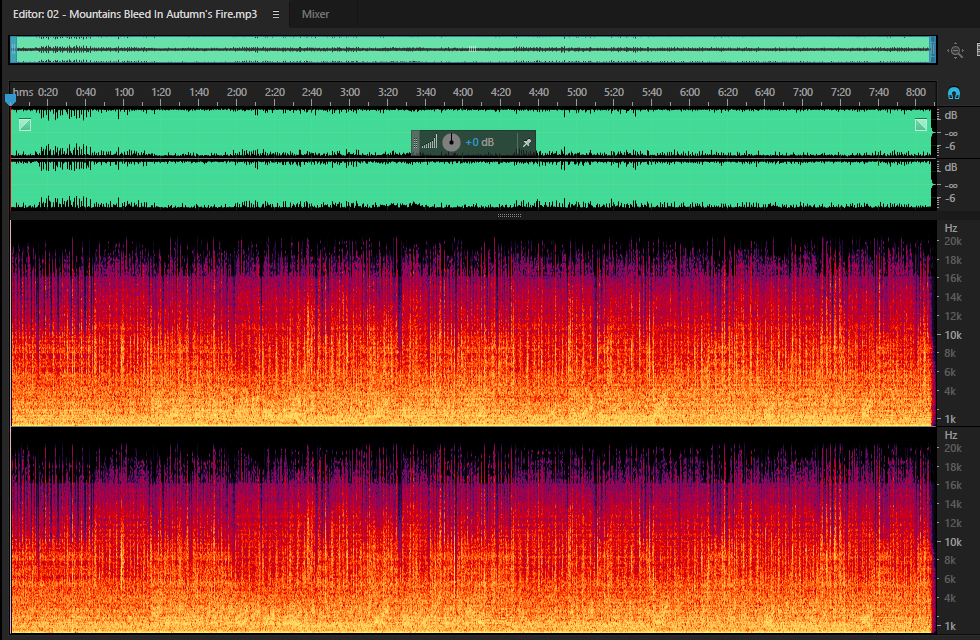Click the fade-out handle on the waveform
This screenshot has height=640, width=980.
click(x=921, y=125)
